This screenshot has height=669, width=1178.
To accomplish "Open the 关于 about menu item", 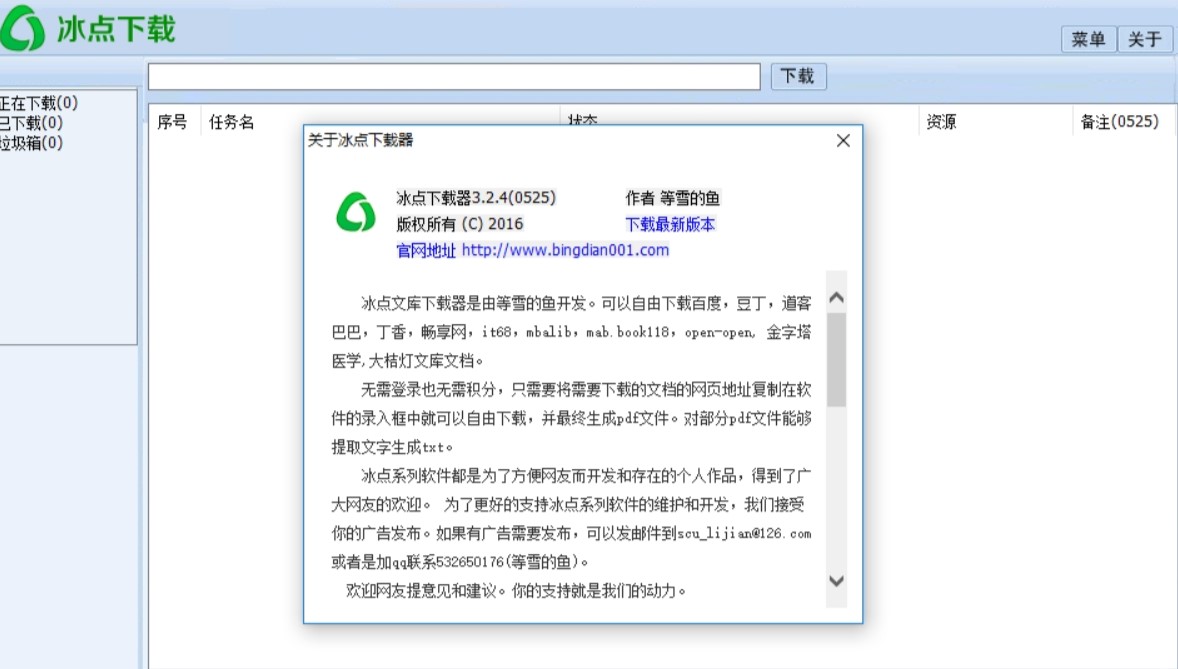I will pyautogui.click(x=1144, y=39).
